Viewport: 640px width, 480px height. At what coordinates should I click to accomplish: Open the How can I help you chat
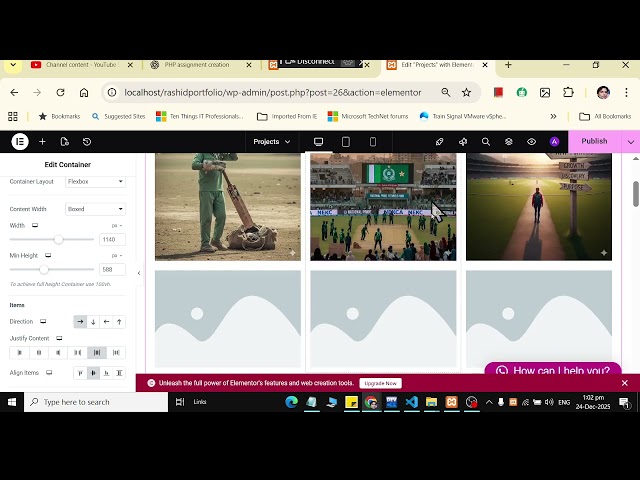pos(553,369)
